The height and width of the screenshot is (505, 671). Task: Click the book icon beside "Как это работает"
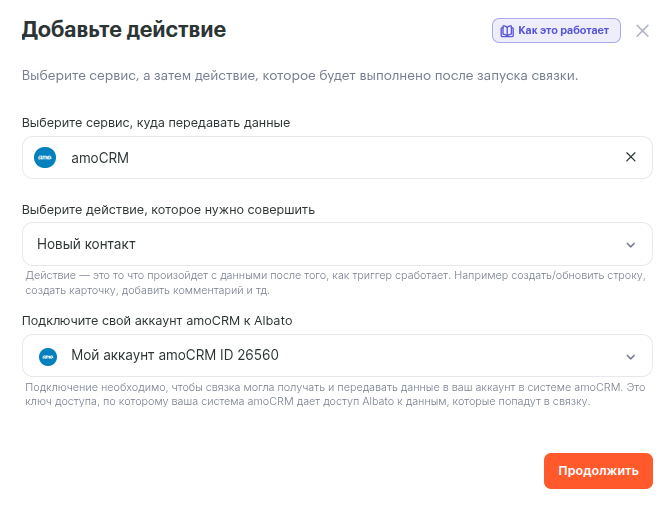[506, 31]
